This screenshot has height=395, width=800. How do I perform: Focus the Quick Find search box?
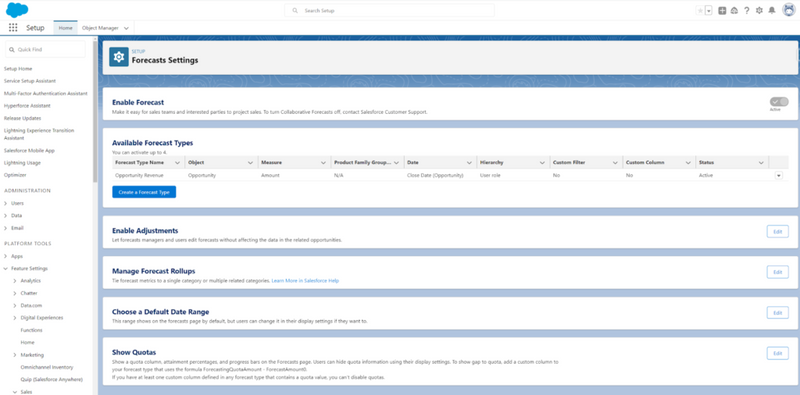tap(45, 50)
